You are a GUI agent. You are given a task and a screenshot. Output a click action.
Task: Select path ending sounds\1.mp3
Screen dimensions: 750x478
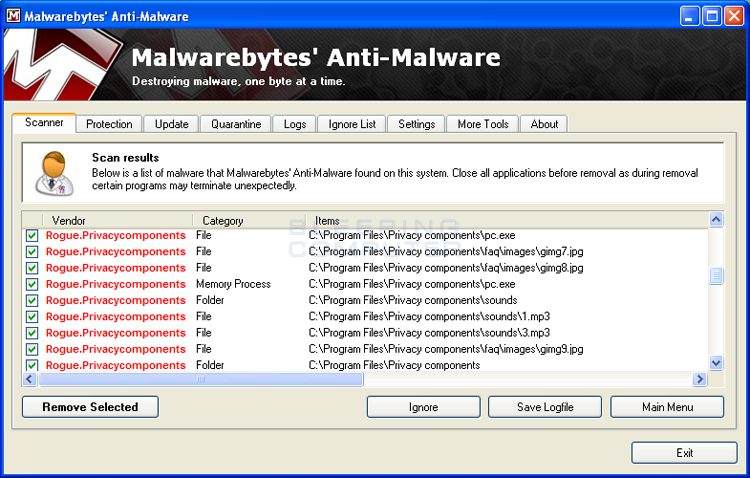pos(429,317)
